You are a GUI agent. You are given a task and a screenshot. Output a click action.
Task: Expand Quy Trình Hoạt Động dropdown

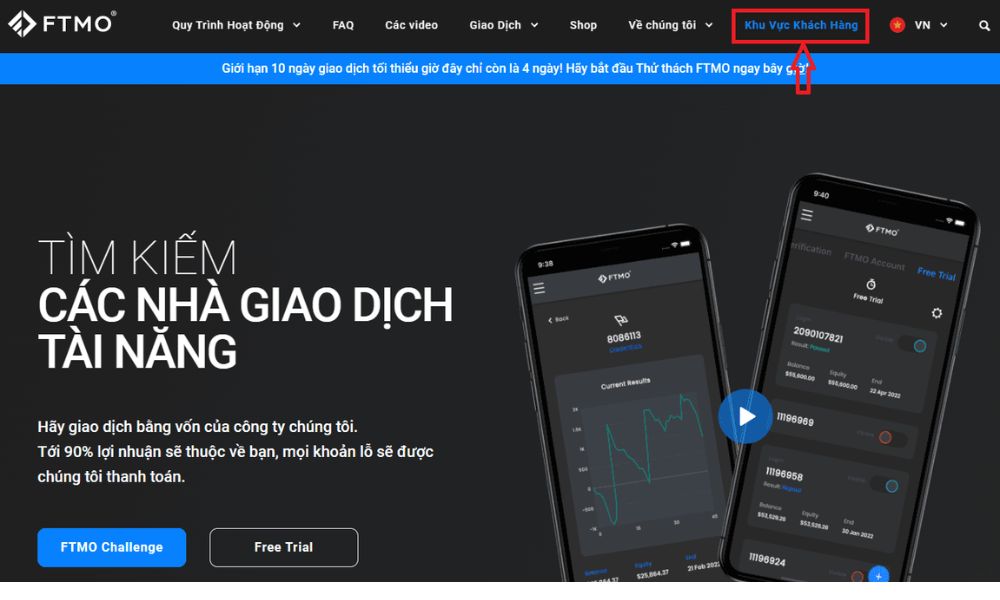(x=236, y=26)
